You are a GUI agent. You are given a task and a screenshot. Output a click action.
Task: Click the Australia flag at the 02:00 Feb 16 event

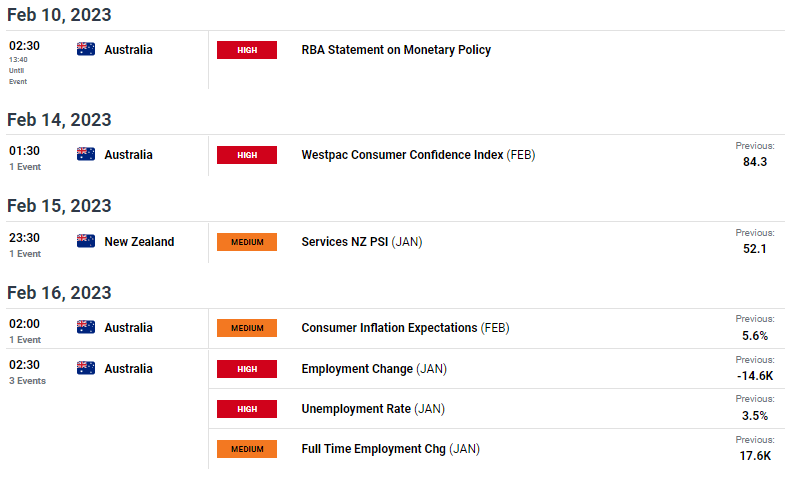coord(86,327)
